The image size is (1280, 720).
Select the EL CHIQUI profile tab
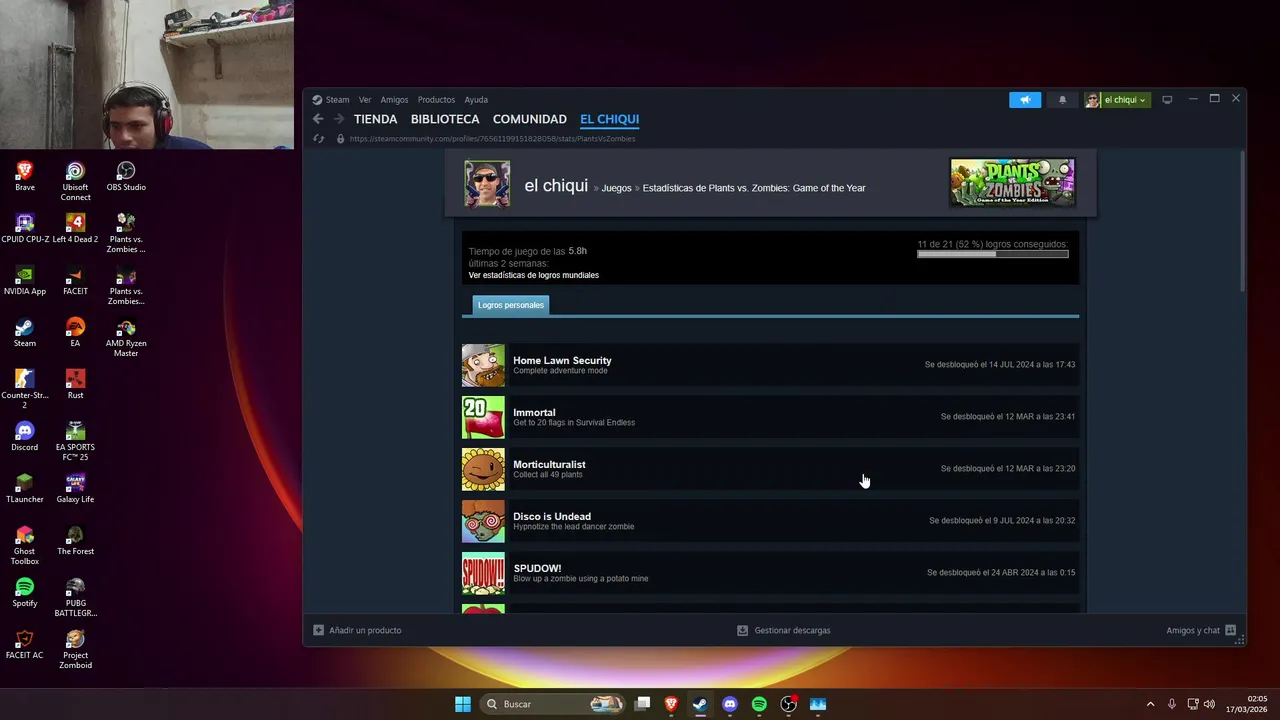[609, 119]
